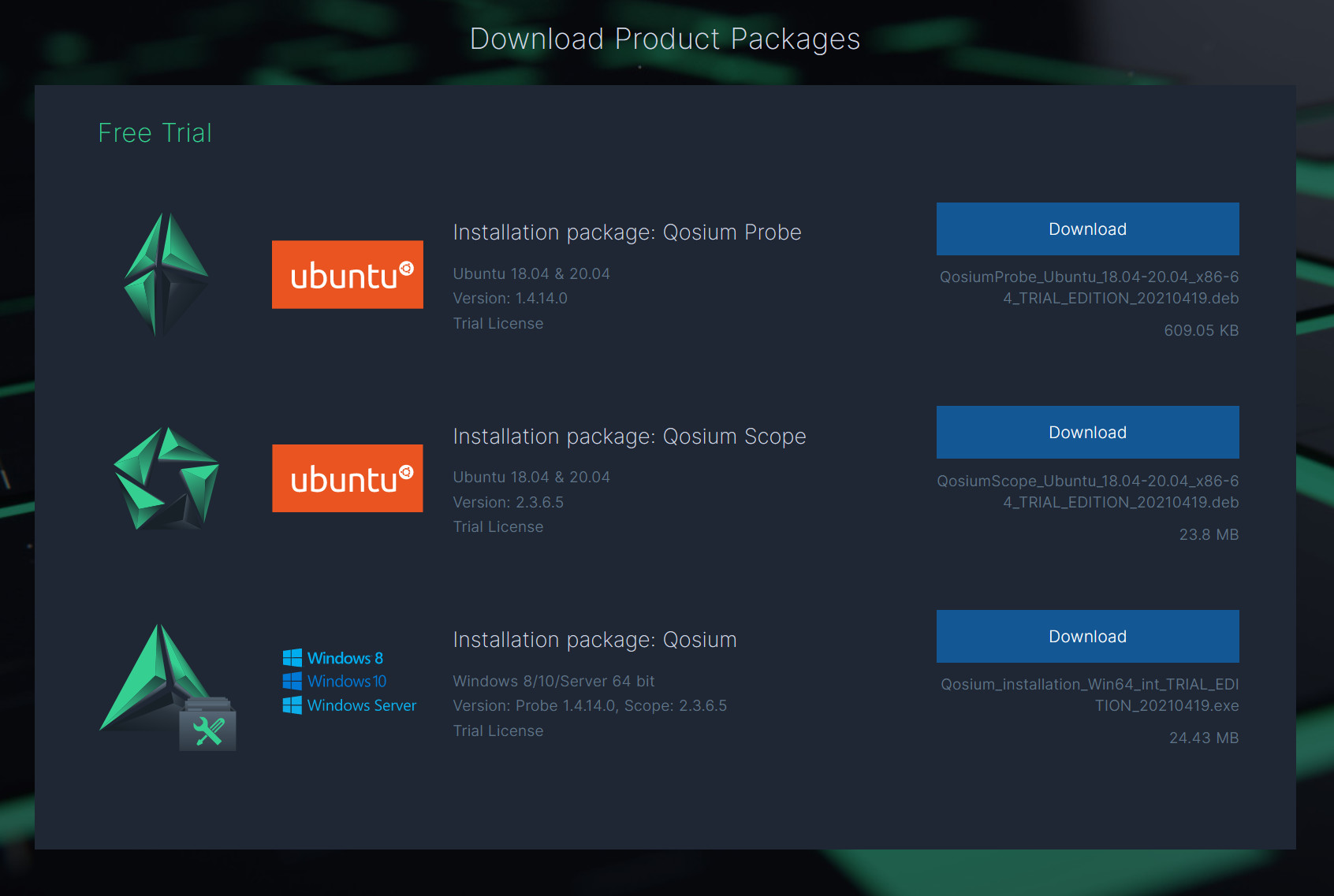Click the 'Installation package: Qosium Scope' title
The width and height of the screenshot is (1334, 896).
click(x=629, y=437)
